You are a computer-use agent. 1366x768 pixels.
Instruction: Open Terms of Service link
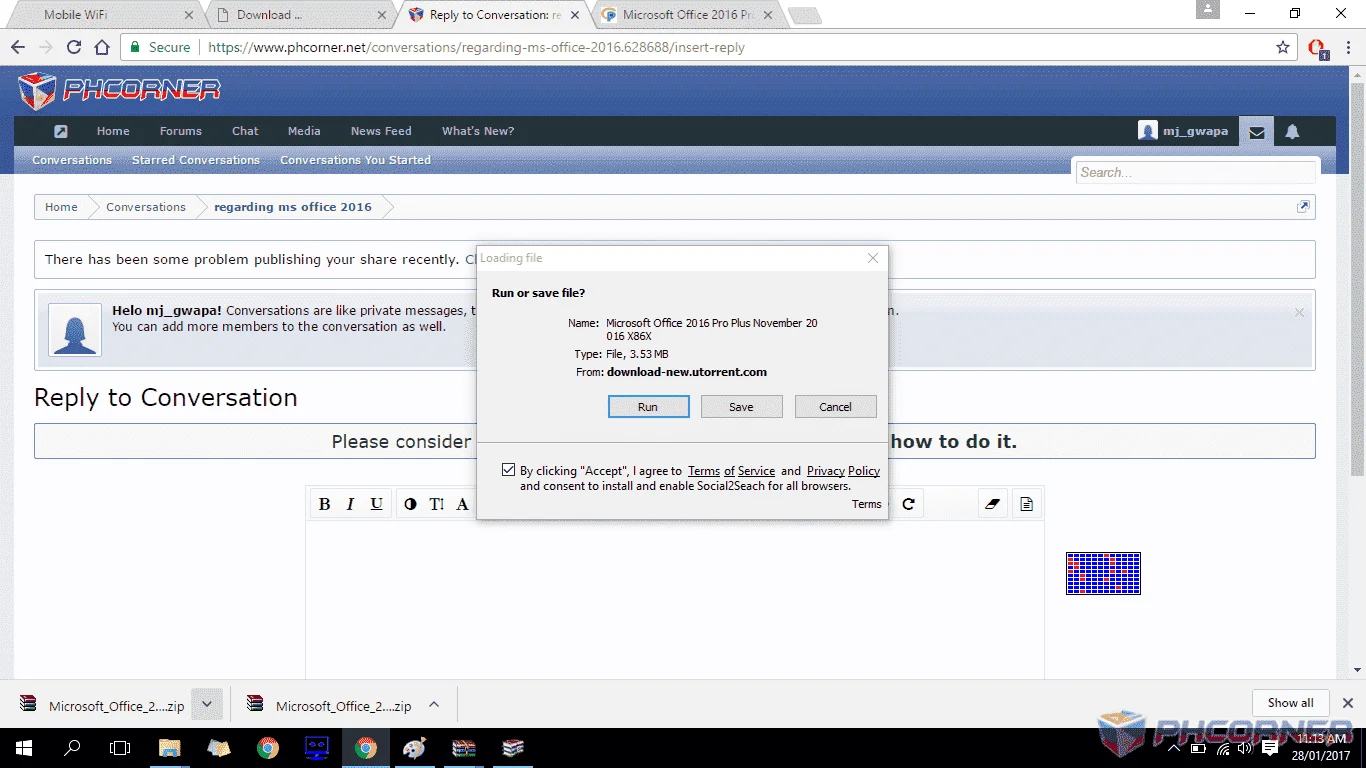click(x=731, y=471)
